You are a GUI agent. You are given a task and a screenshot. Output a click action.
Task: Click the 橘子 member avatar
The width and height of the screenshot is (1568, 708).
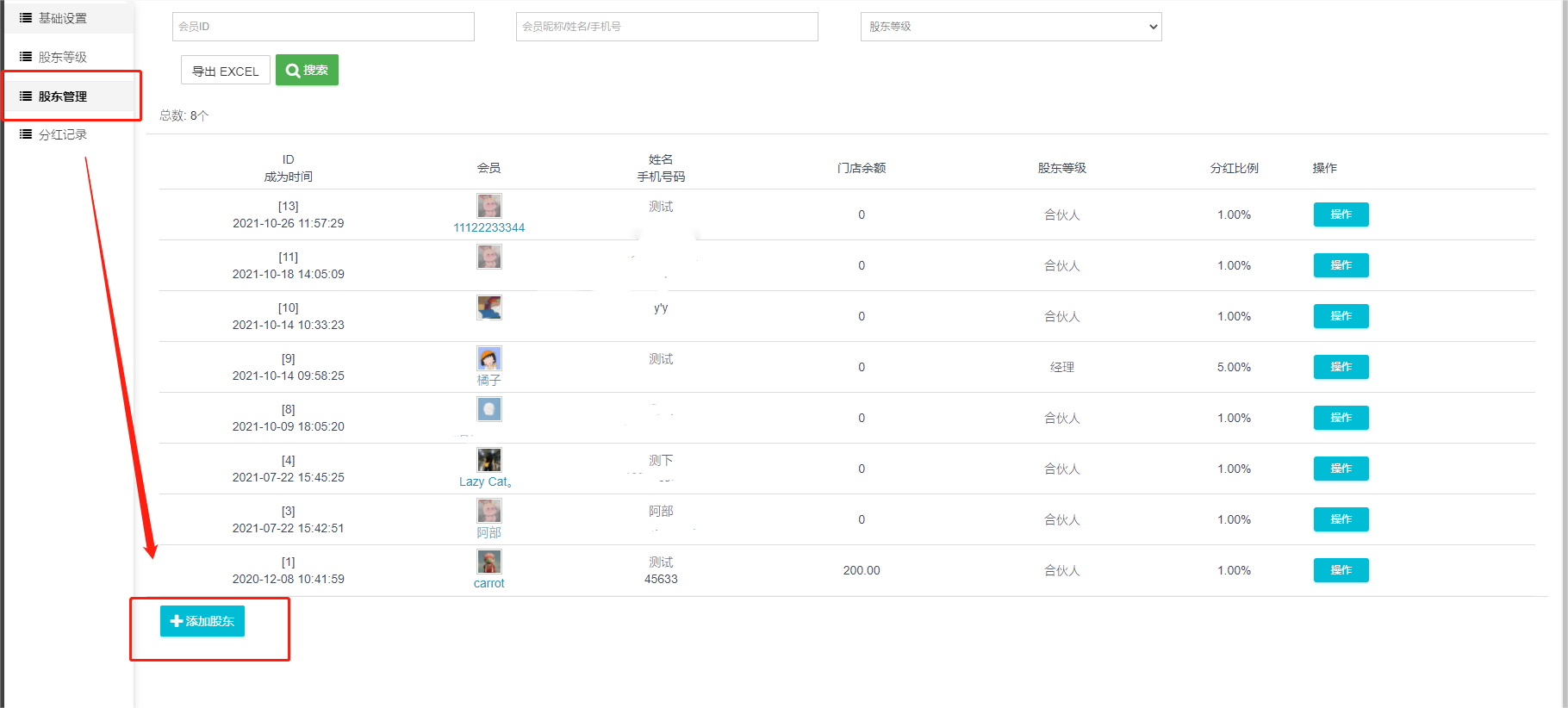click(489, 358)
